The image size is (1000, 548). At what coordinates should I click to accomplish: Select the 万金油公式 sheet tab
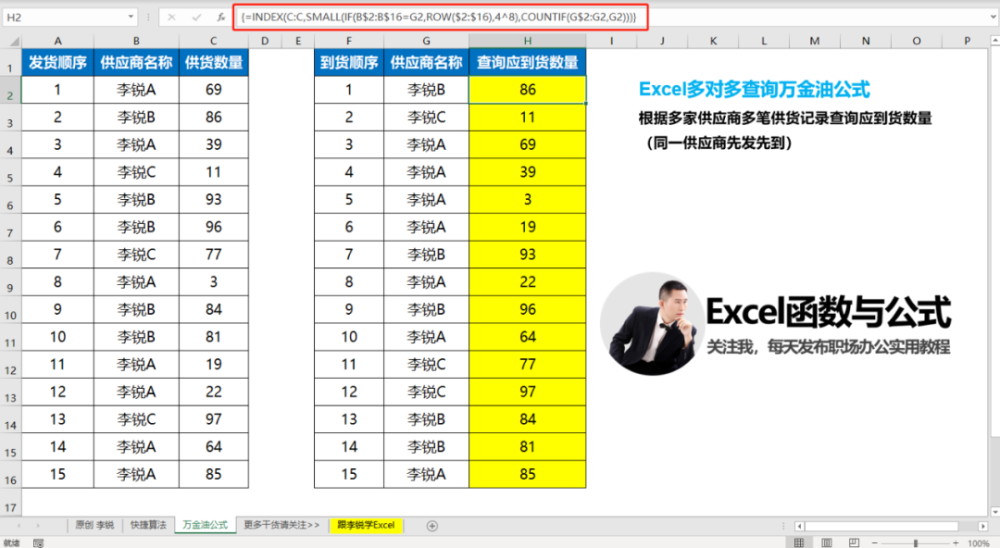(x=205, y=525)
